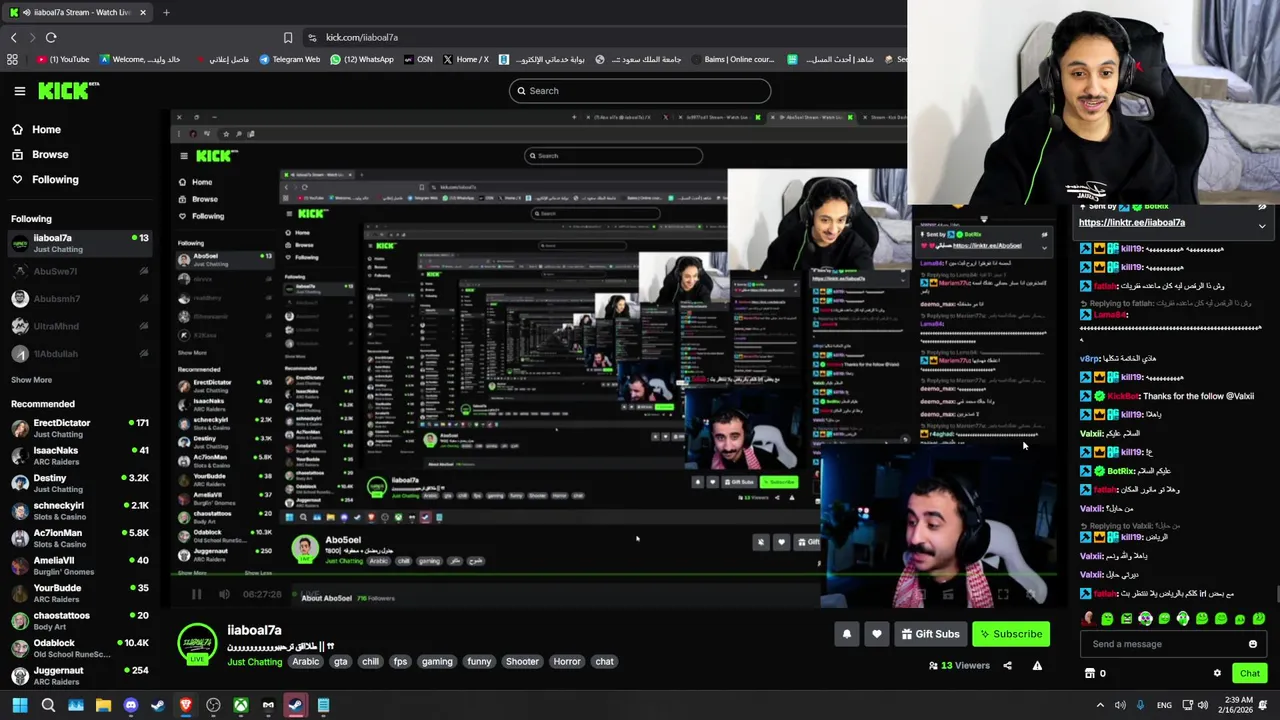
Task: Select the Arabic tag
Action: click(306, 662)
